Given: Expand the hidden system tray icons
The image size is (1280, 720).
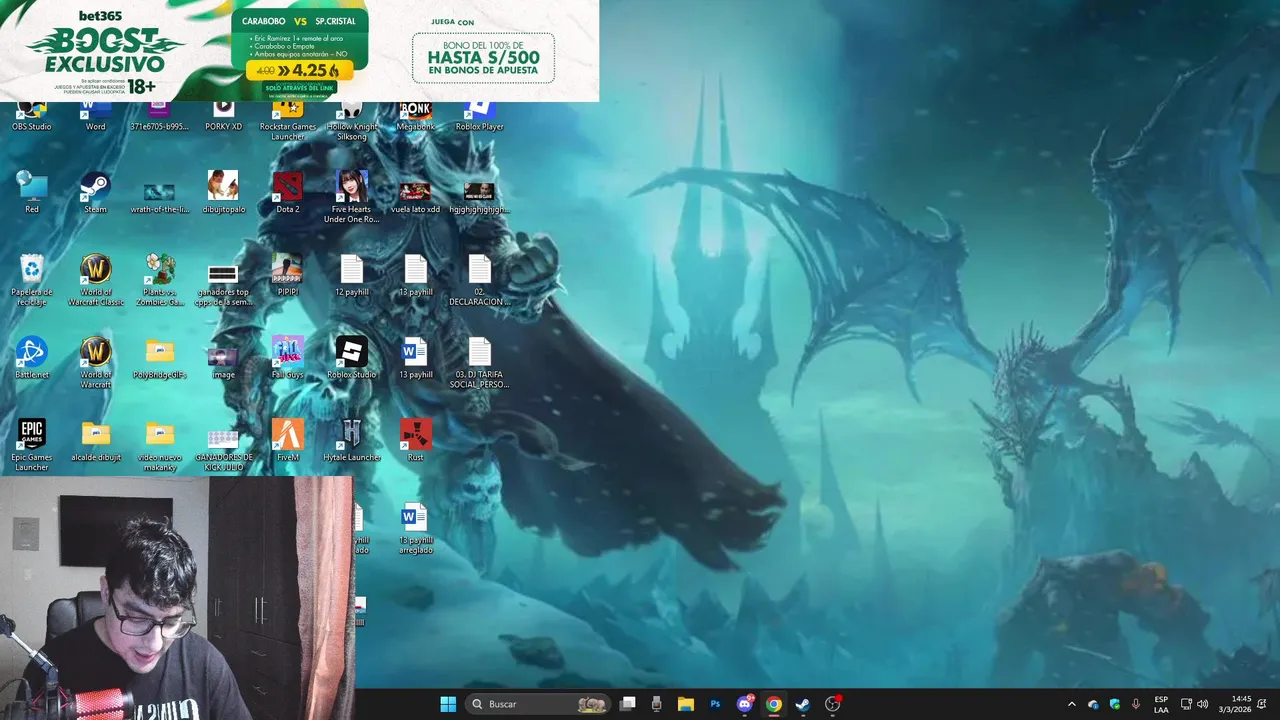Looking at the screenshot, I should tap(1072, 704).
